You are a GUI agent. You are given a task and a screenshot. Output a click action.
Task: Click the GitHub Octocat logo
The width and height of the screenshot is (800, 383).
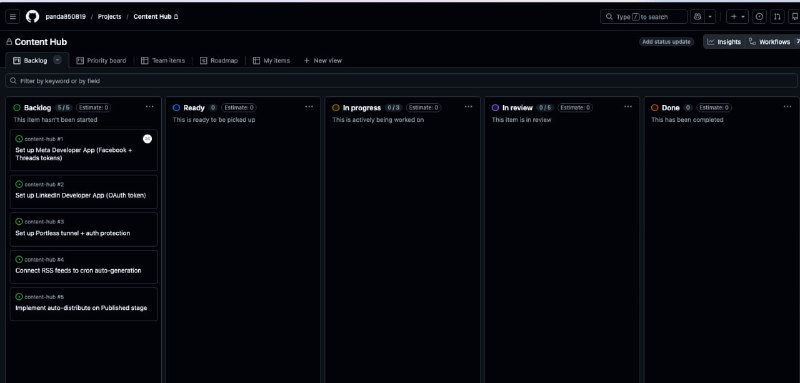32,17
